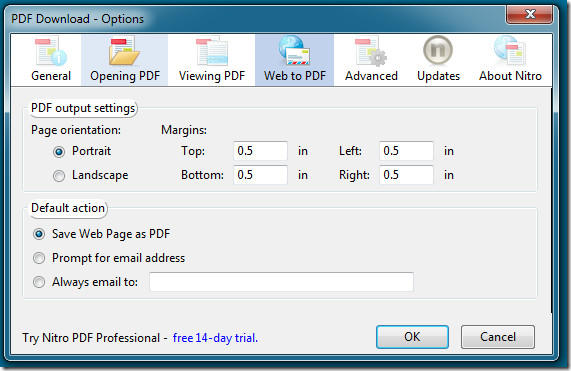Viewport: 571px width, 371px height.
Task: Switch to the About Nitro tab label
Action: tap(510, 76)
